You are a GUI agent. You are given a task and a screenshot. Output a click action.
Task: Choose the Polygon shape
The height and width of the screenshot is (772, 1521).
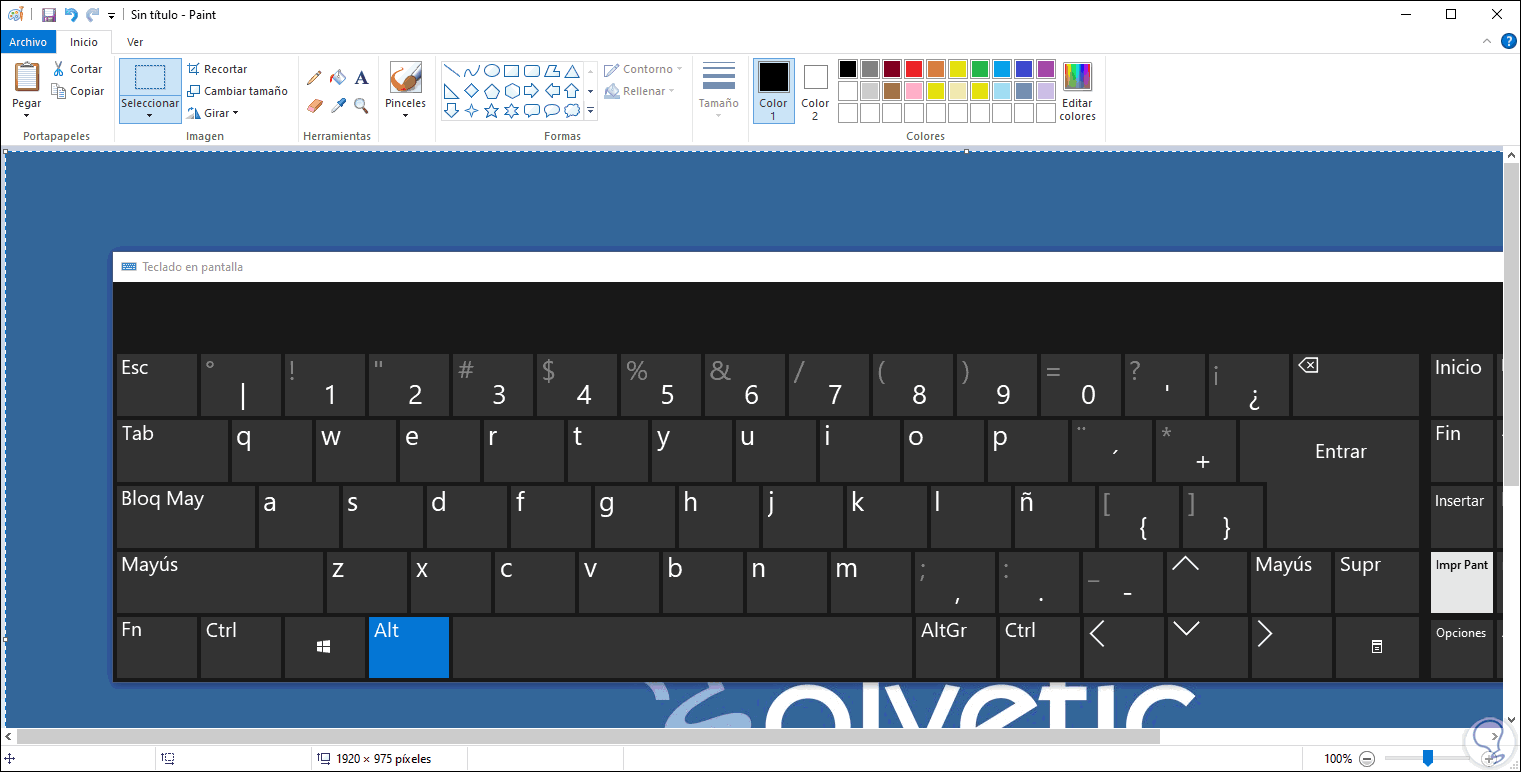tap(551, 71)
